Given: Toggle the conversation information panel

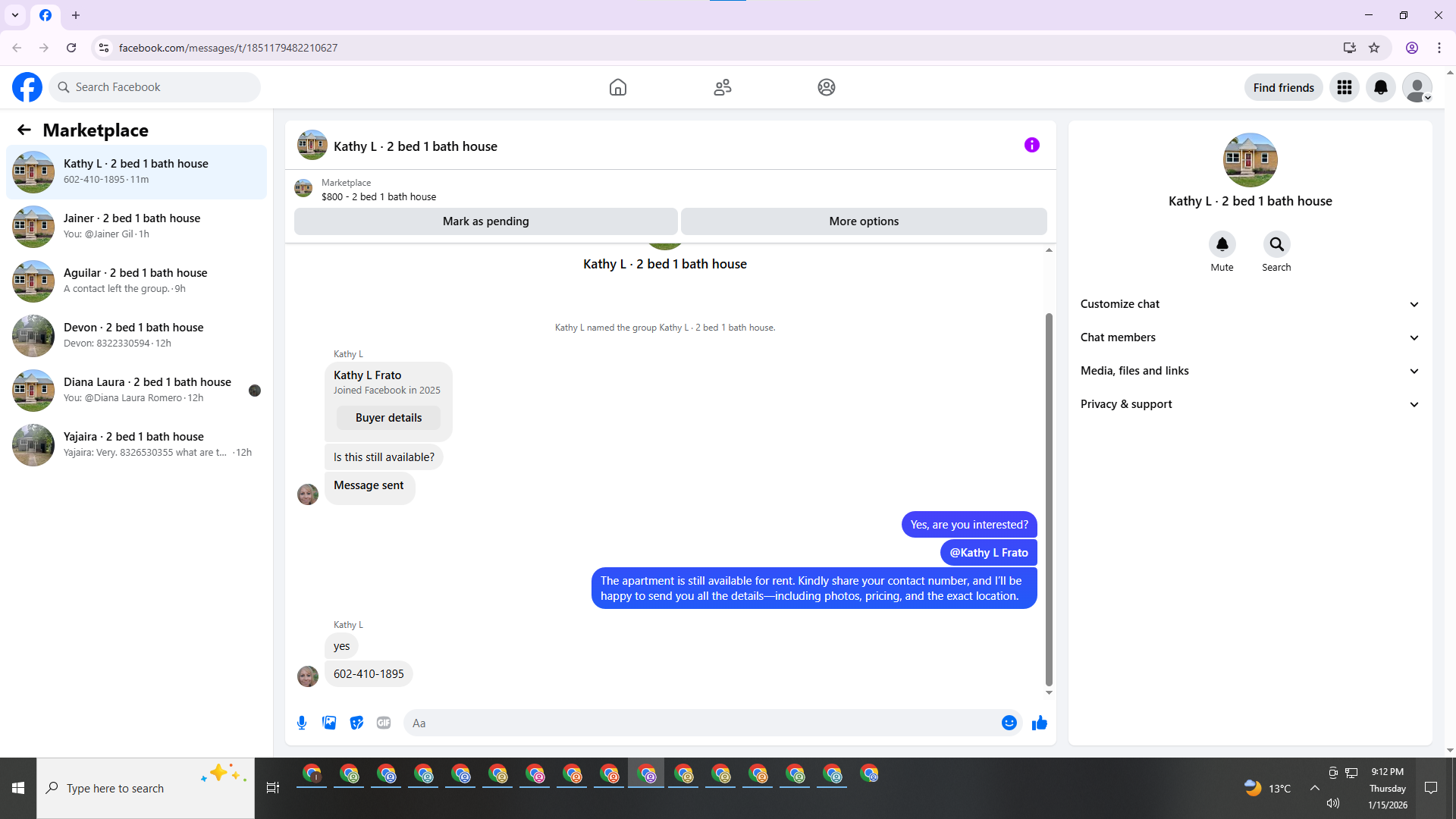Looking at the screenshot, I should [x=1031, y=145].
